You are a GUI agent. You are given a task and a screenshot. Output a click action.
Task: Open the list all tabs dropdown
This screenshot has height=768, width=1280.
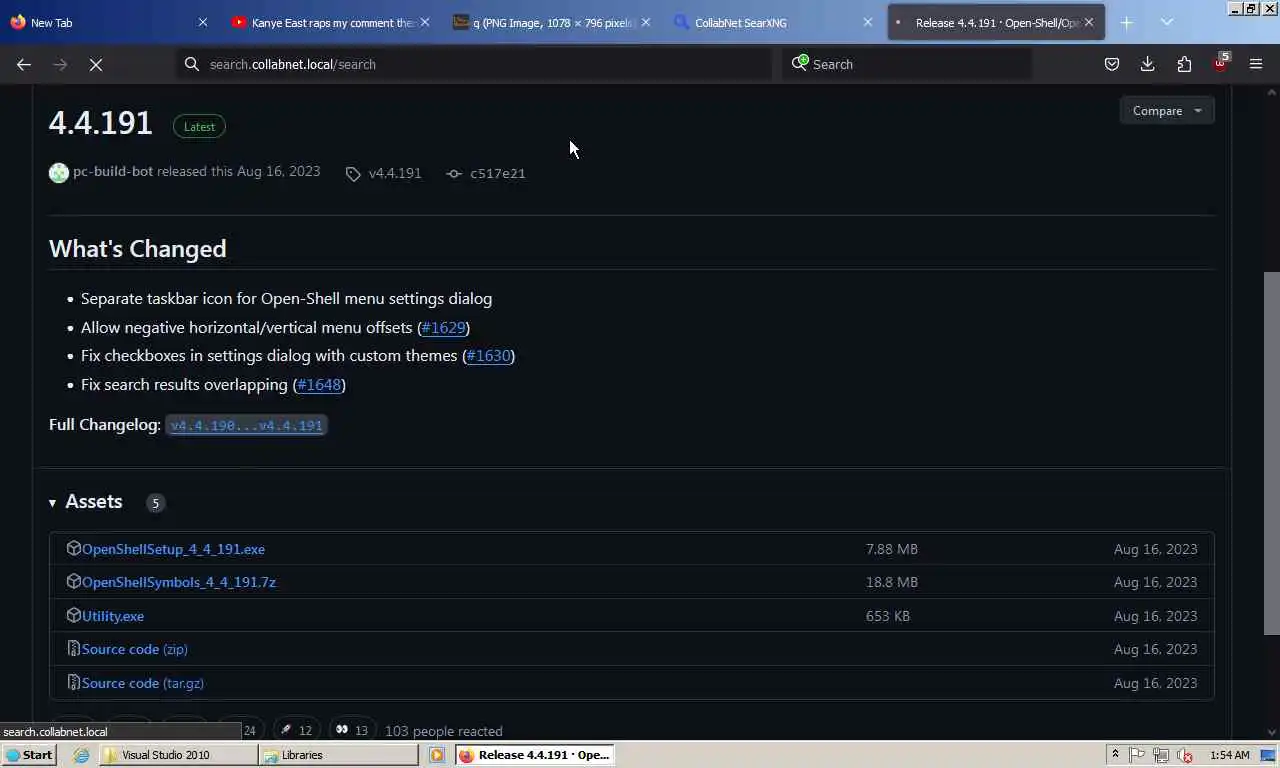coord(1166,22)
